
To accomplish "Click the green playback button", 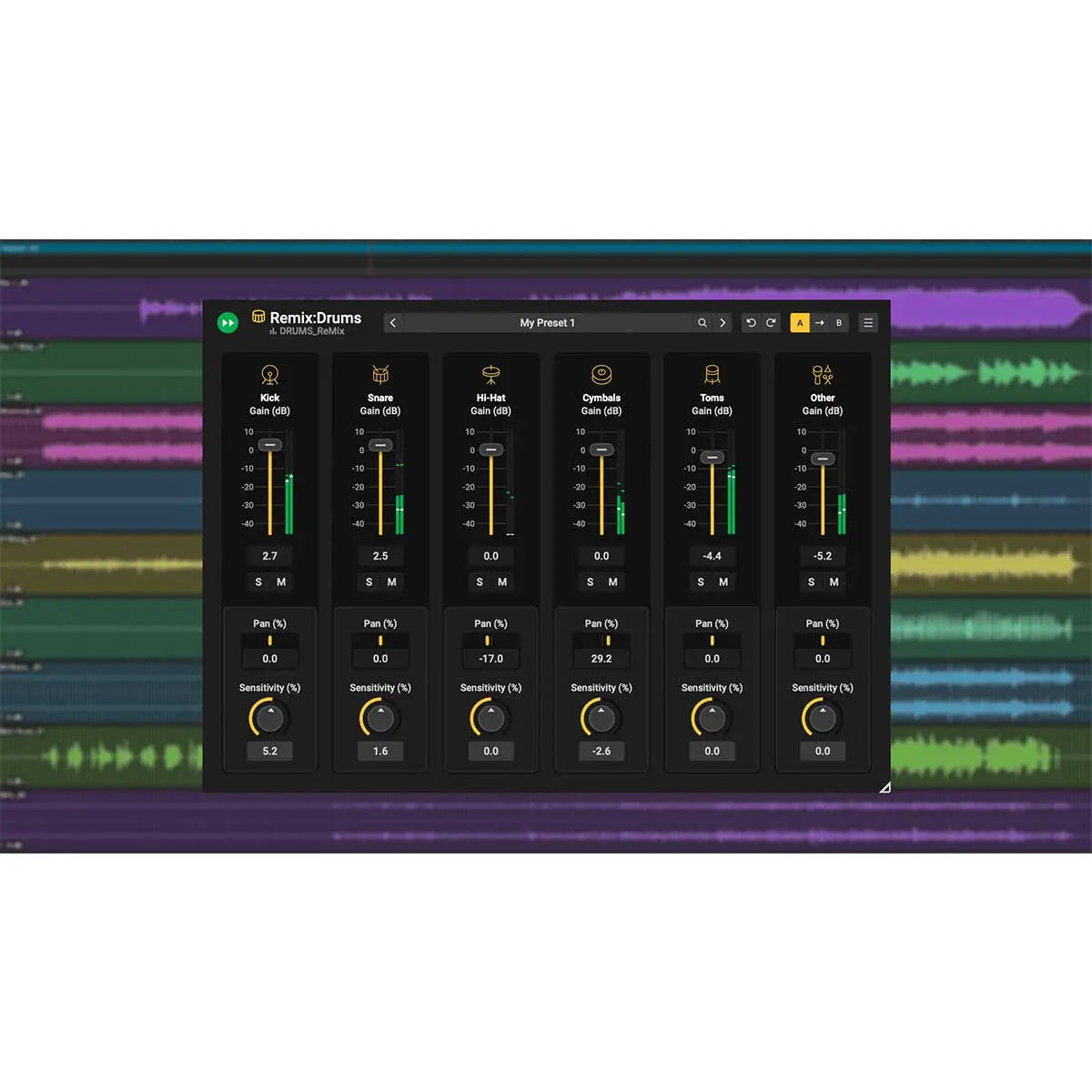I will (228, 323).
